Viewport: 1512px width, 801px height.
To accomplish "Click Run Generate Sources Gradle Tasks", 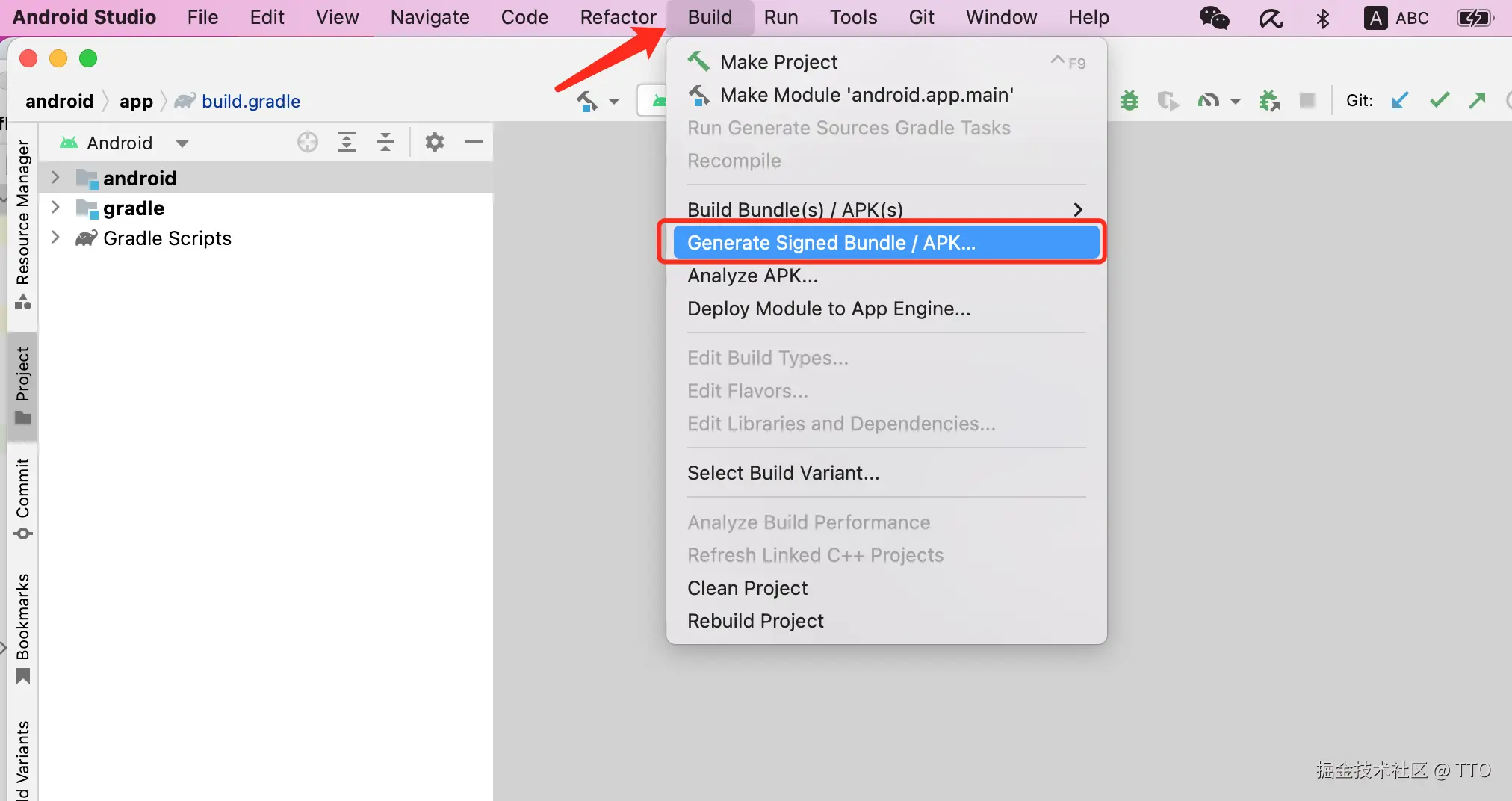I will pyautogui.click(x=886, y=128).
